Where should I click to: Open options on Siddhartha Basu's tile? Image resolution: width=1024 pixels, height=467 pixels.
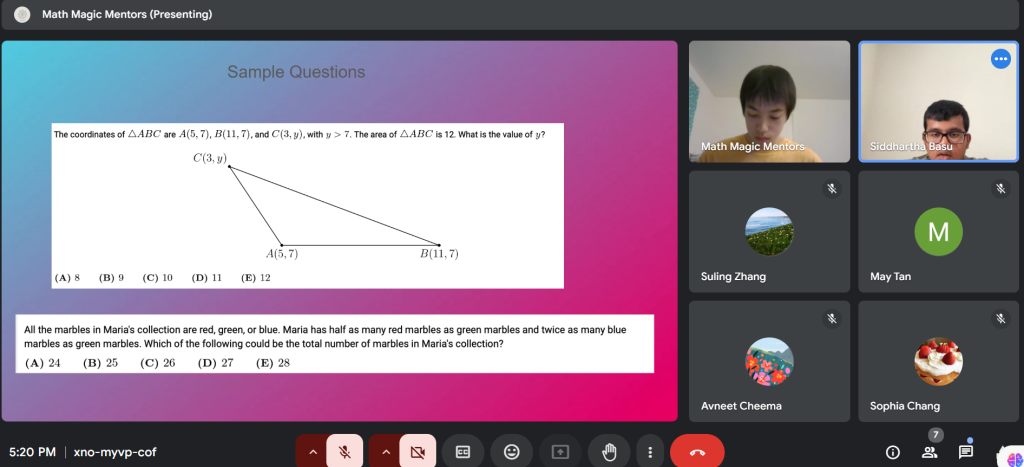click(x=1000, y=59)
